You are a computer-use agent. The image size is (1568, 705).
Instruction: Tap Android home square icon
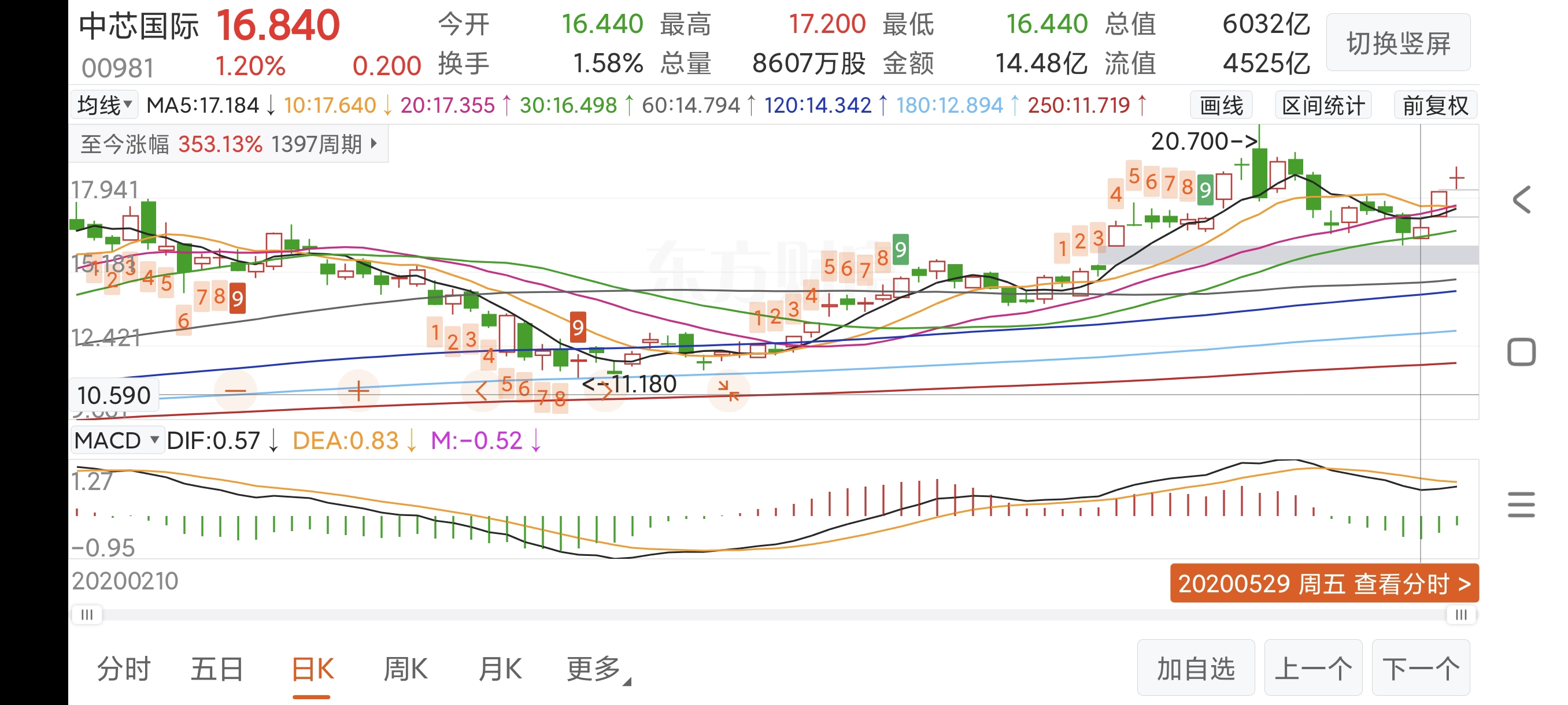[1521, 352]
